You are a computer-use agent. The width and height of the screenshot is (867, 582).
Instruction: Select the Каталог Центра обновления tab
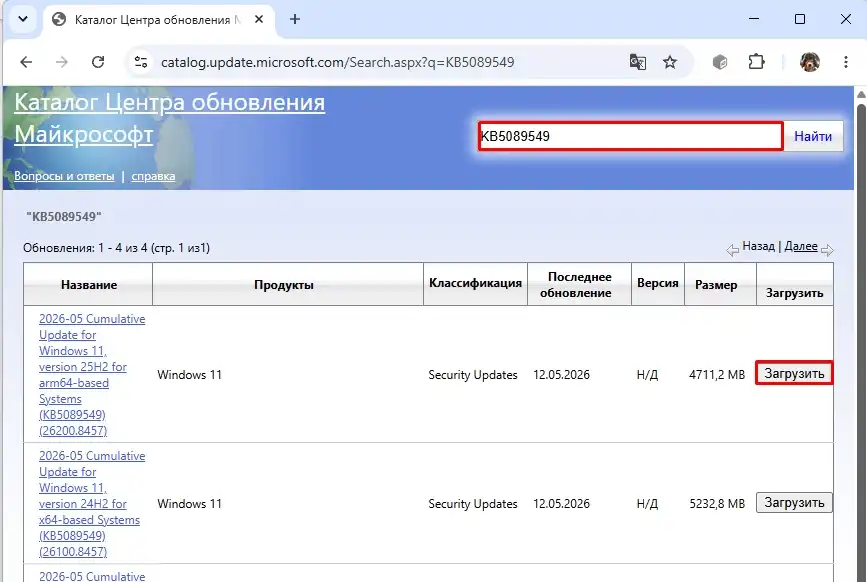[x=158, y=20]
